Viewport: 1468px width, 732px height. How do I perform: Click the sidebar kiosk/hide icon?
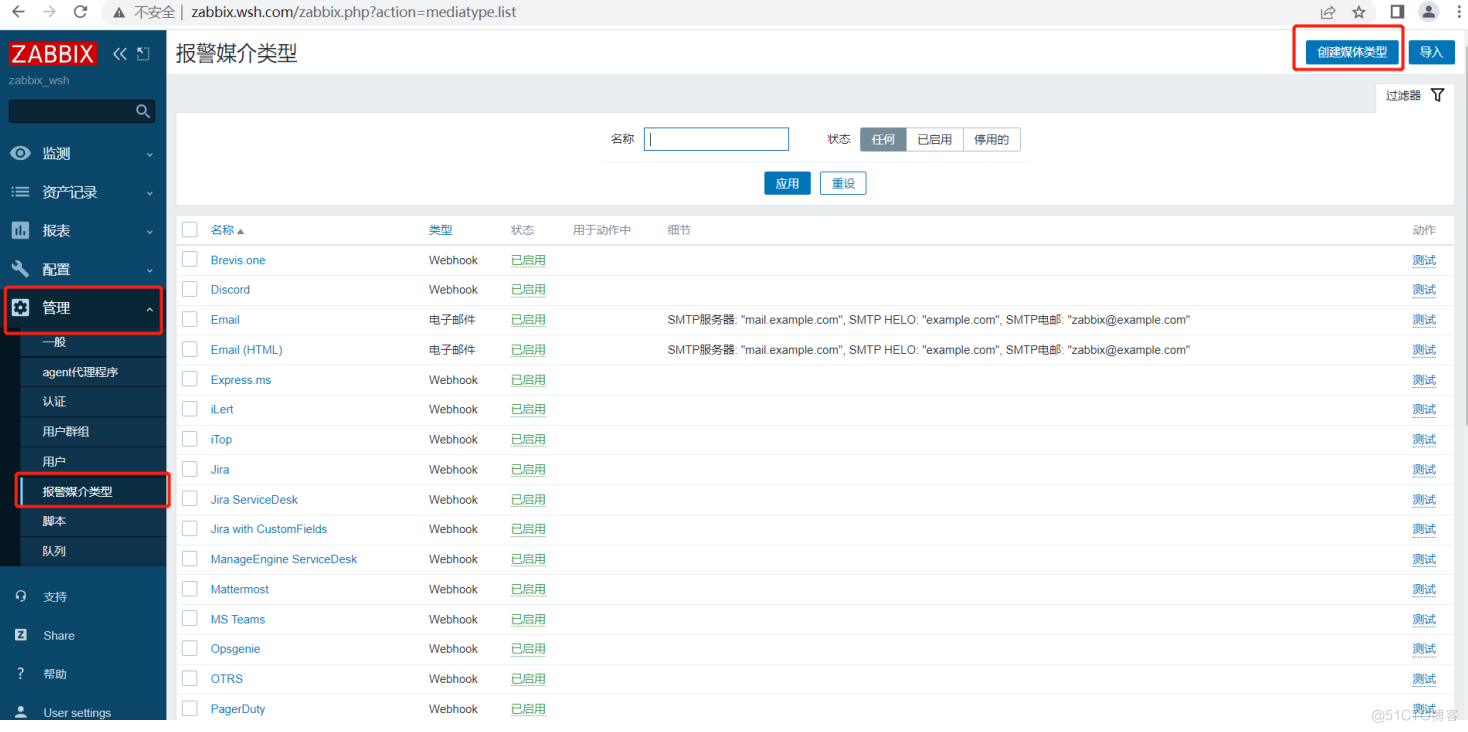143,54
